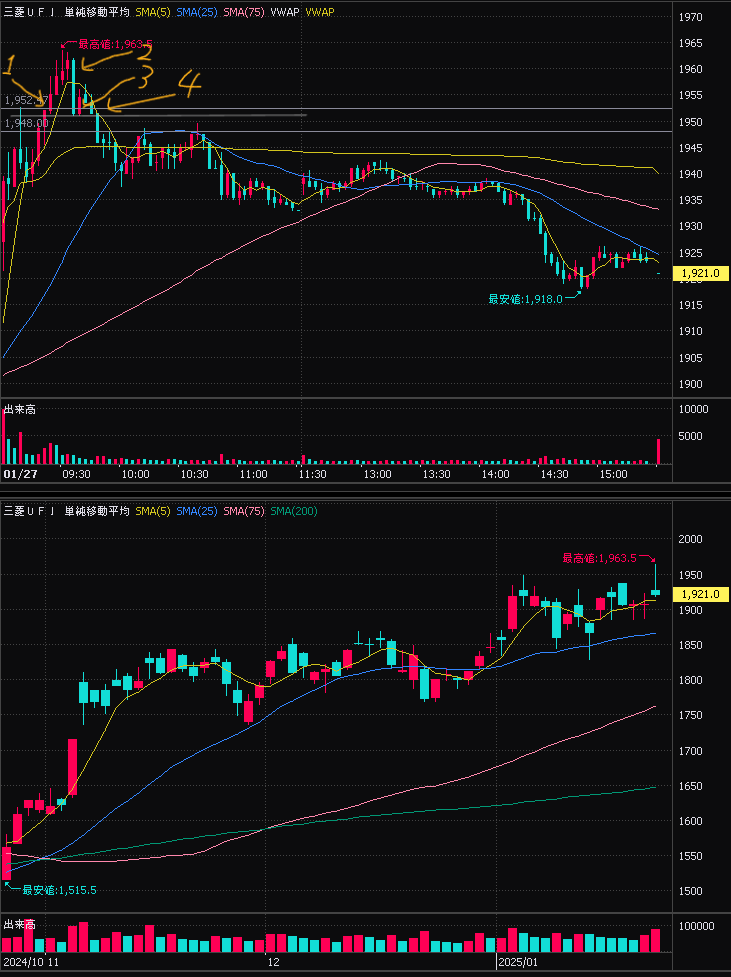Click 単純移動平均 label in the daily chart

tap(97, 511)
